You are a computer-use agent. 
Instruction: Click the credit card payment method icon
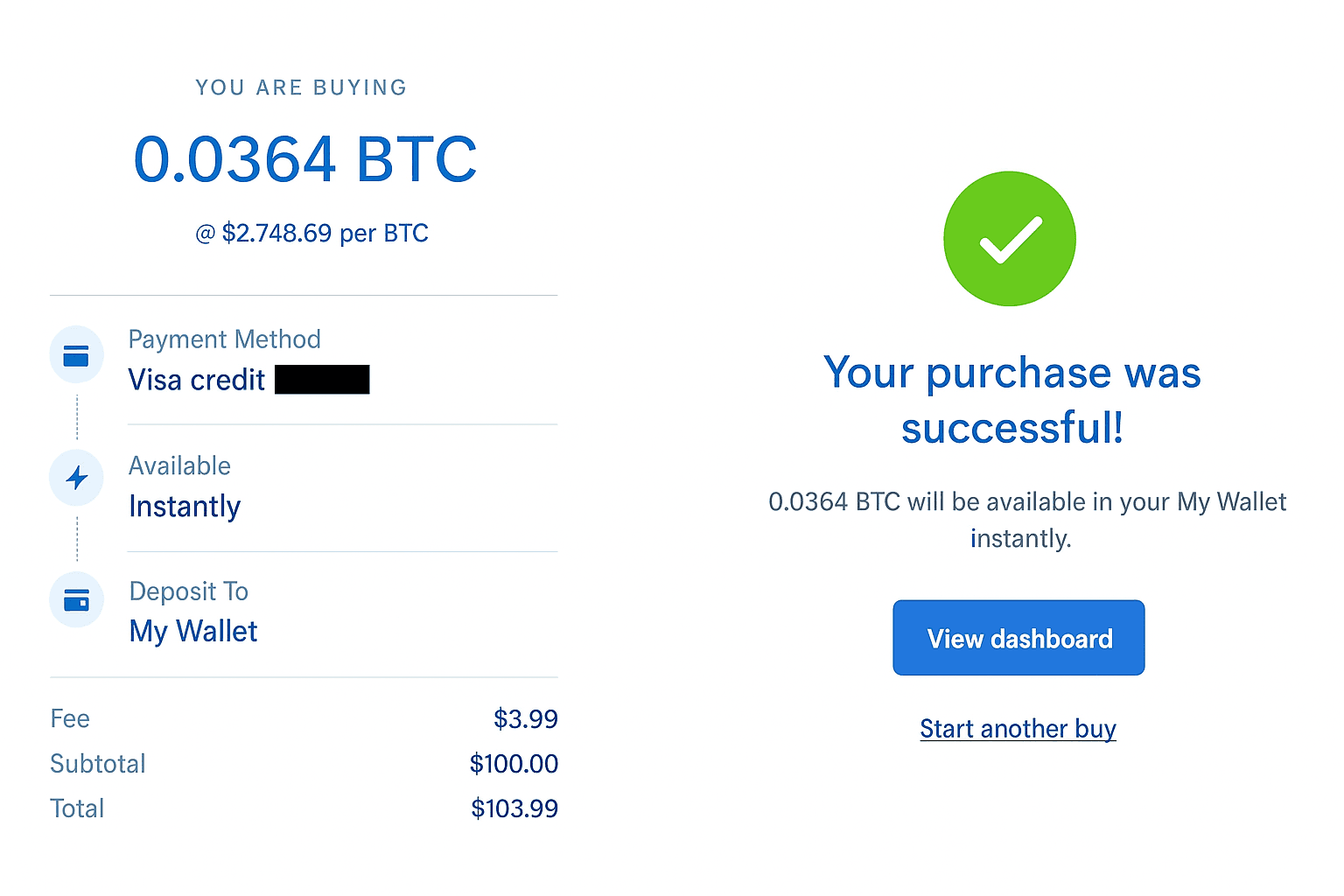76,355
